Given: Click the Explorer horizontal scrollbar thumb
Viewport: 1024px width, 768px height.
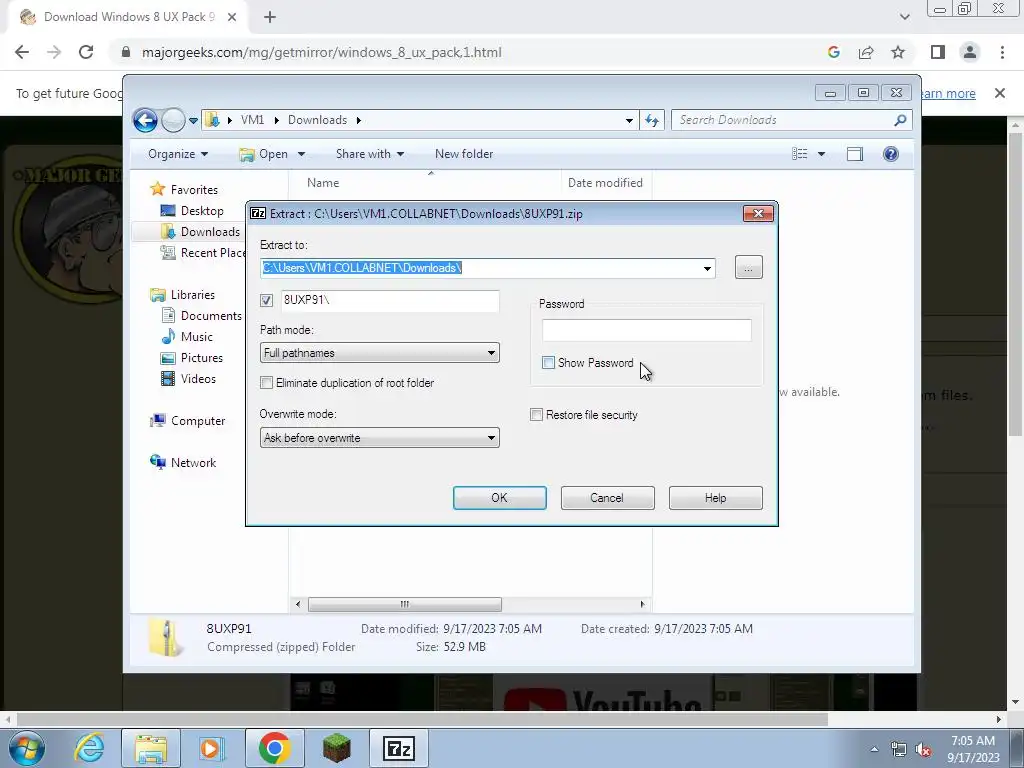Looking at the screenshot, I should tap(404, 604).
